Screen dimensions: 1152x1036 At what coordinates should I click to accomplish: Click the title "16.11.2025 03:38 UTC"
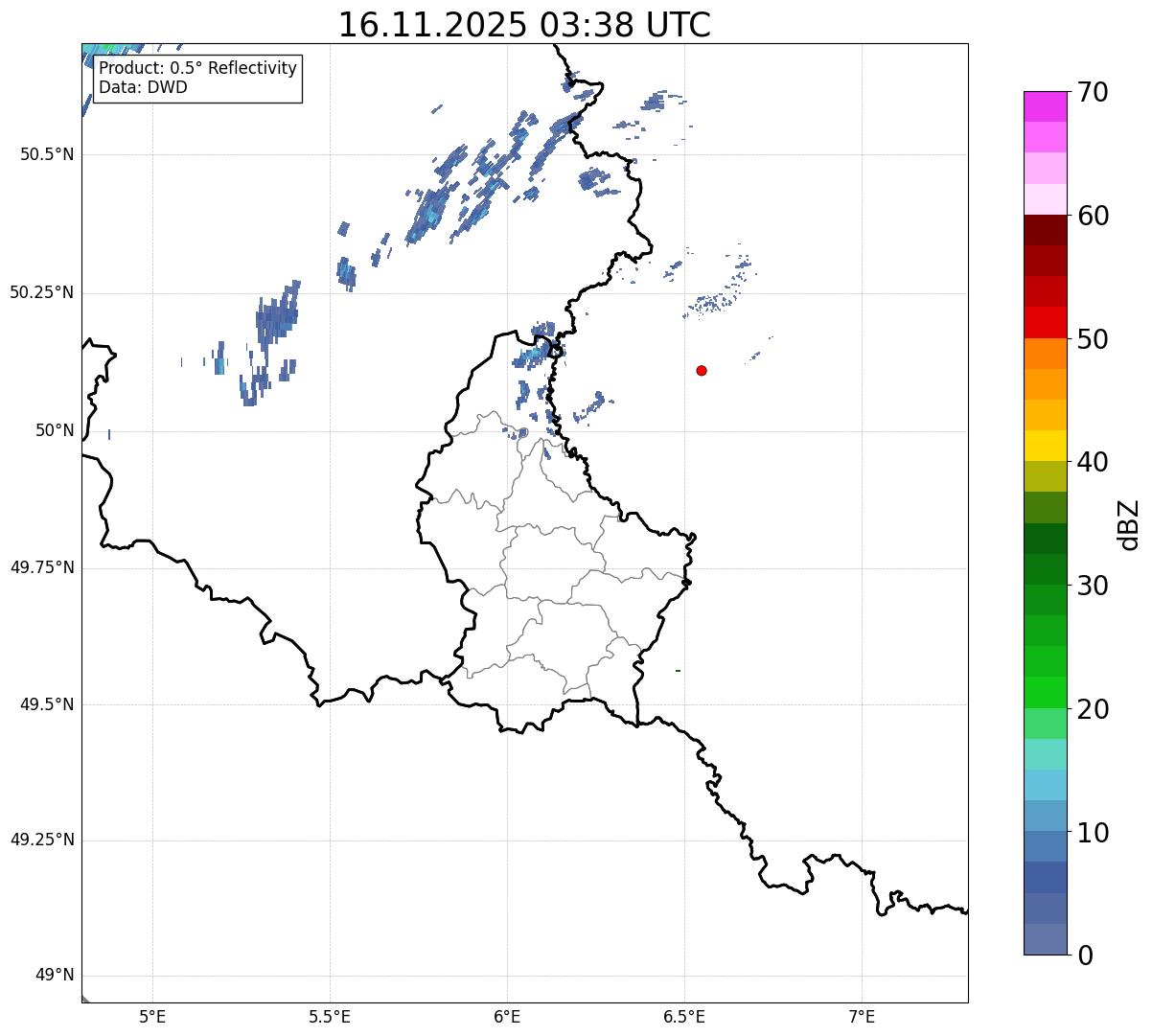(524, 24)
